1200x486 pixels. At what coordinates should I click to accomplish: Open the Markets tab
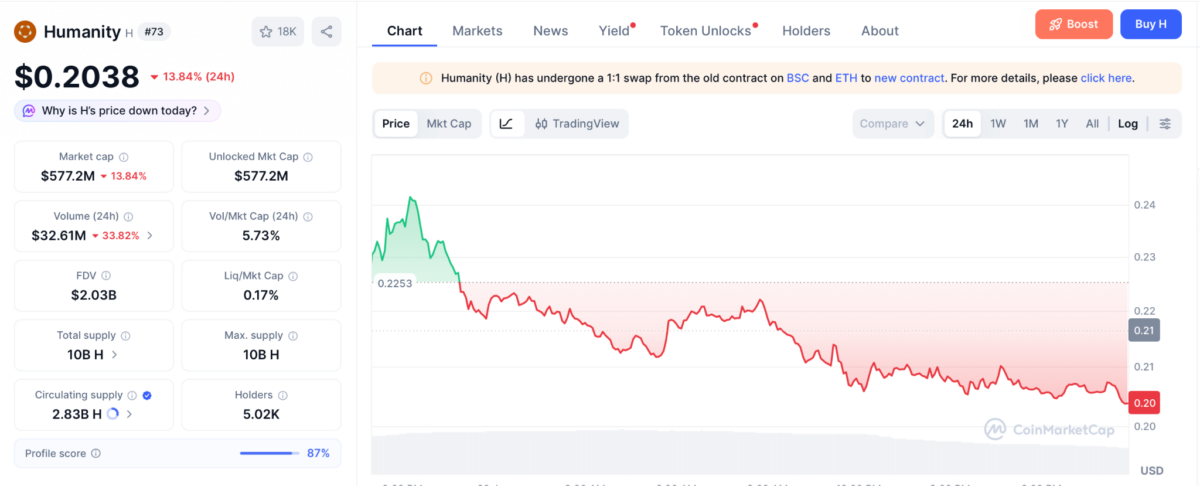pos(477,31)
